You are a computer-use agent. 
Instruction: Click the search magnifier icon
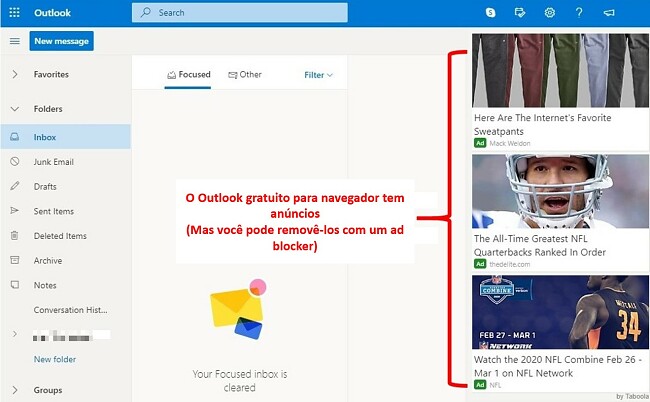(x=146, y=12)
